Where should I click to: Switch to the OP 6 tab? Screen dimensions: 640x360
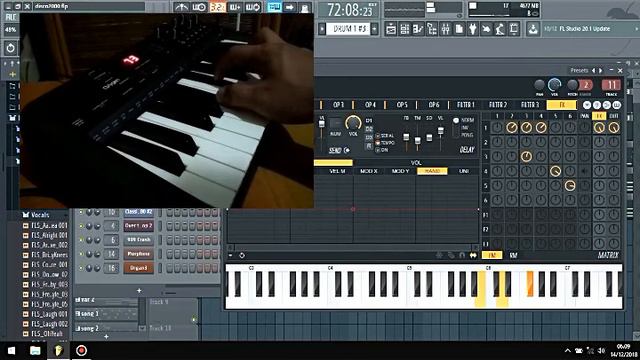point(433,105)
